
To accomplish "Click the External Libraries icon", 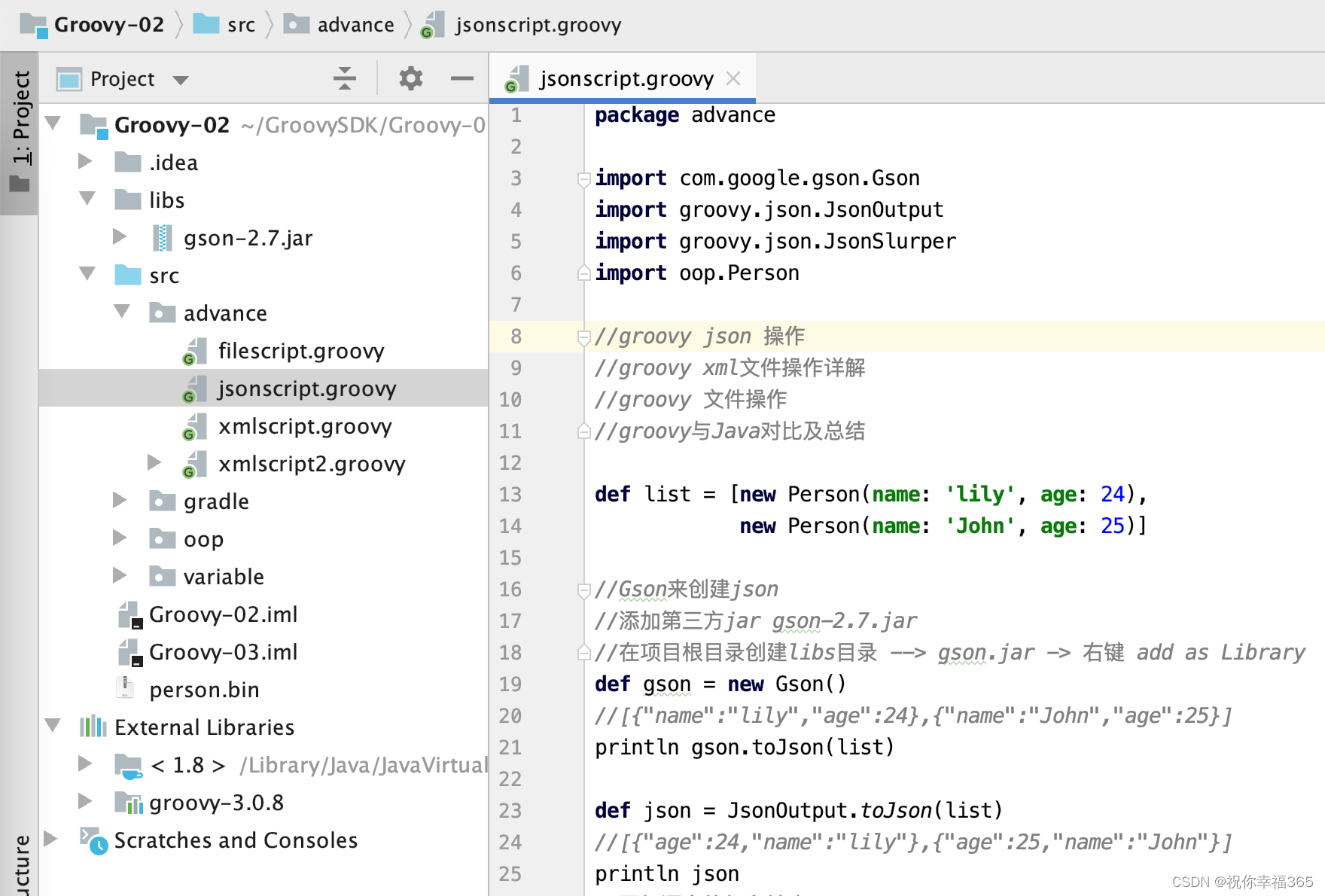I will (x=93, y=727).
